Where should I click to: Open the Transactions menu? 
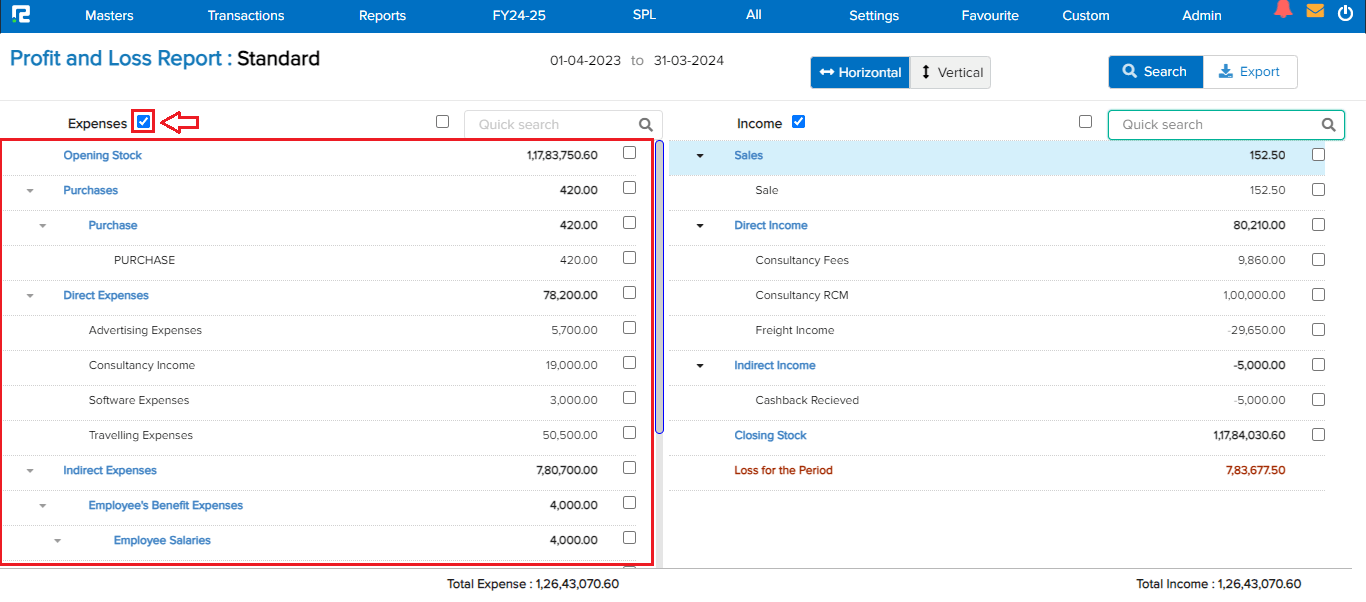pos(246,16)
